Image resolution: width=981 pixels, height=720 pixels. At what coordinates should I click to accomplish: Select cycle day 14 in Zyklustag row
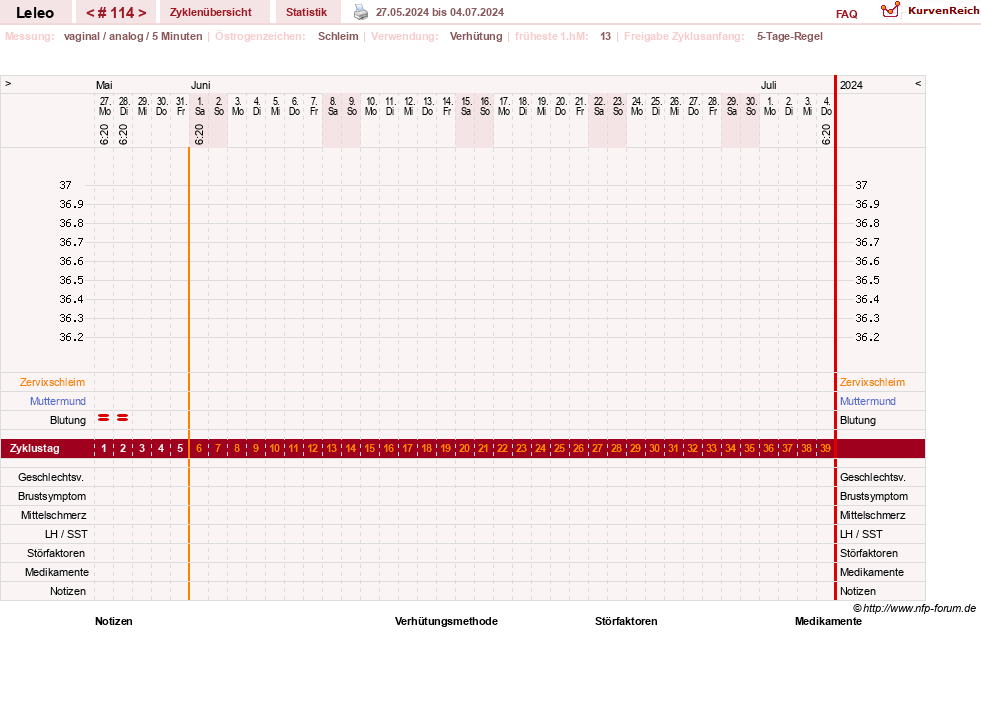tap(350, 449)
